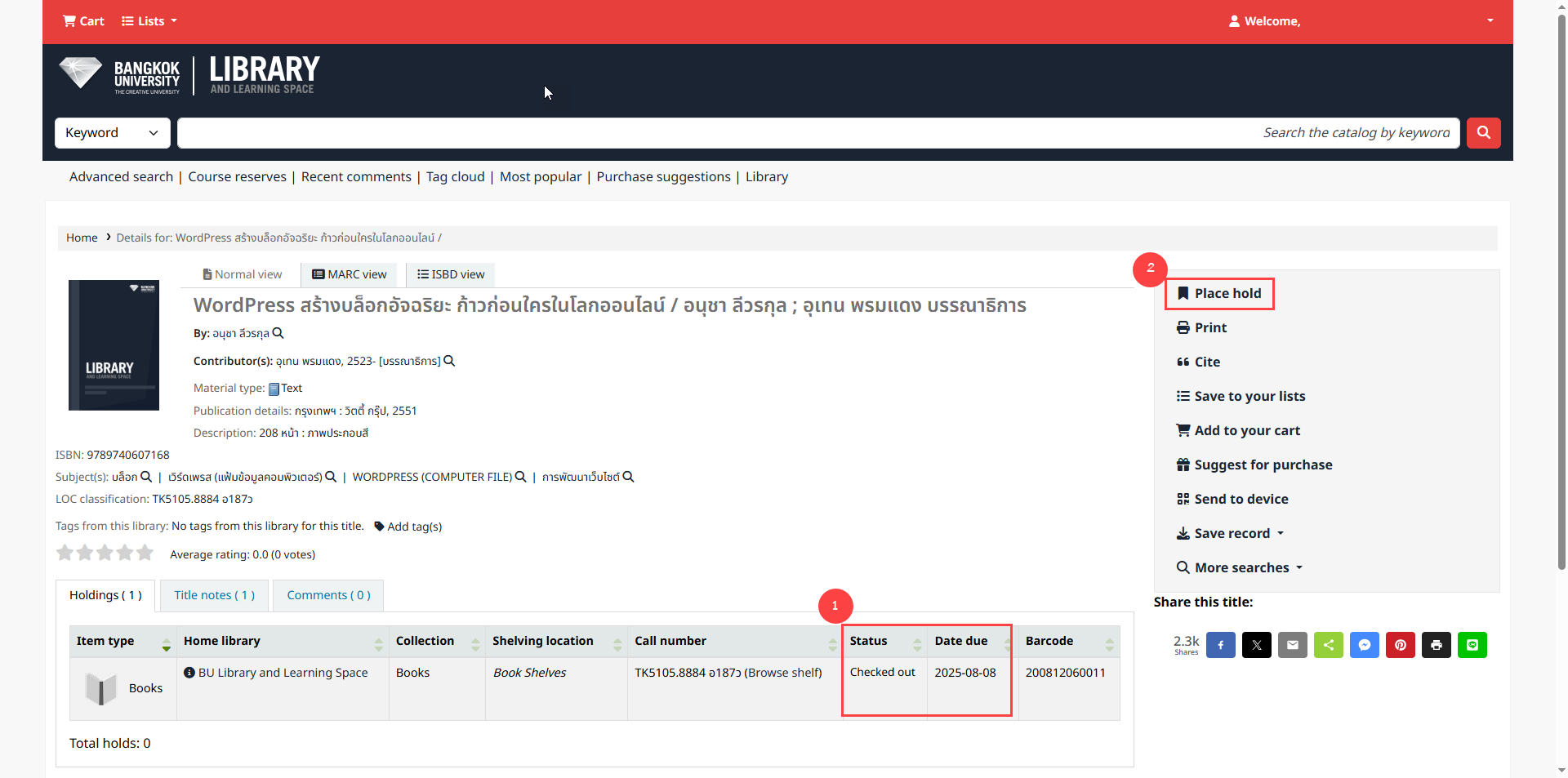1568x778 pixels.
Task: Click green ShareThis icon
Action: [1329, 645]
